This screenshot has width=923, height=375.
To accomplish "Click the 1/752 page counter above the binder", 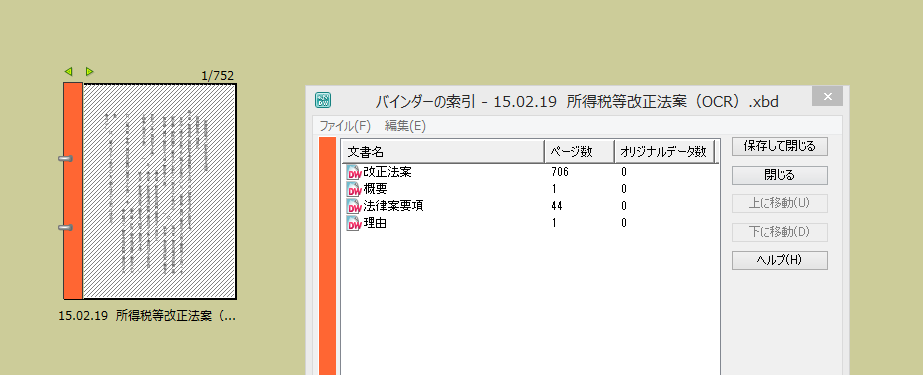I will (217, 75).
